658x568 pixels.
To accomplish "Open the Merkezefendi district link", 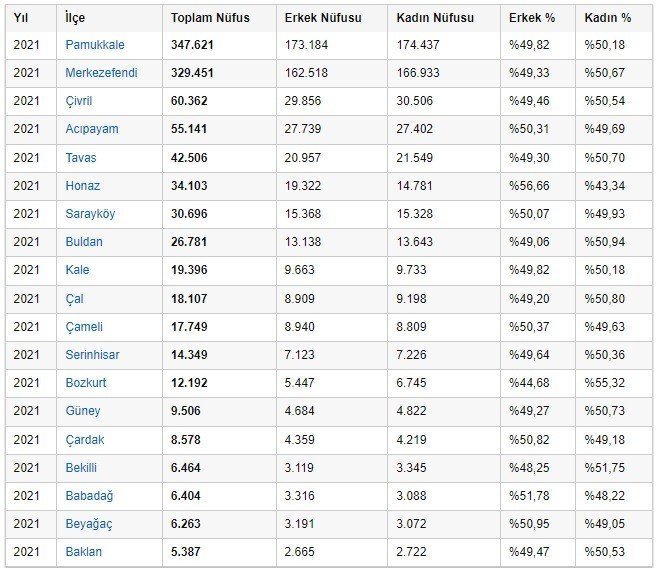I will 101,73.
